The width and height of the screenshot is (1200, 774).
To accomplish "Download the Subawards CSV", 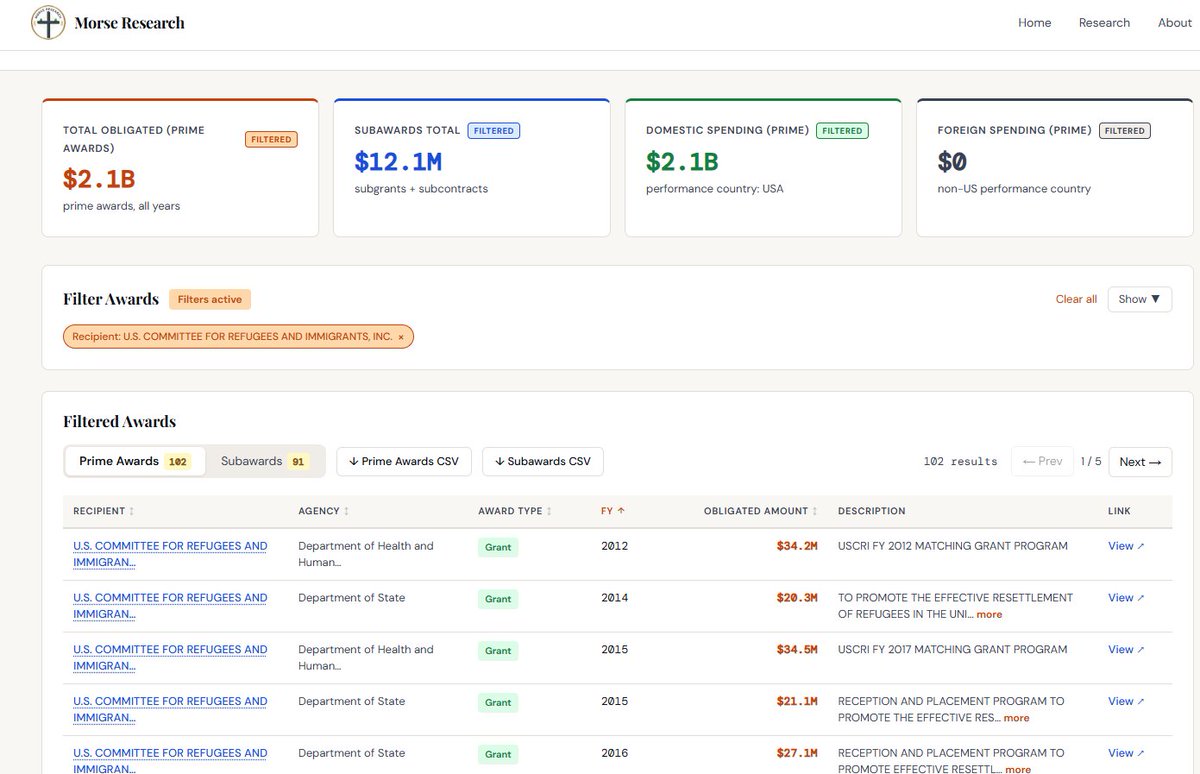I will 543,461.
